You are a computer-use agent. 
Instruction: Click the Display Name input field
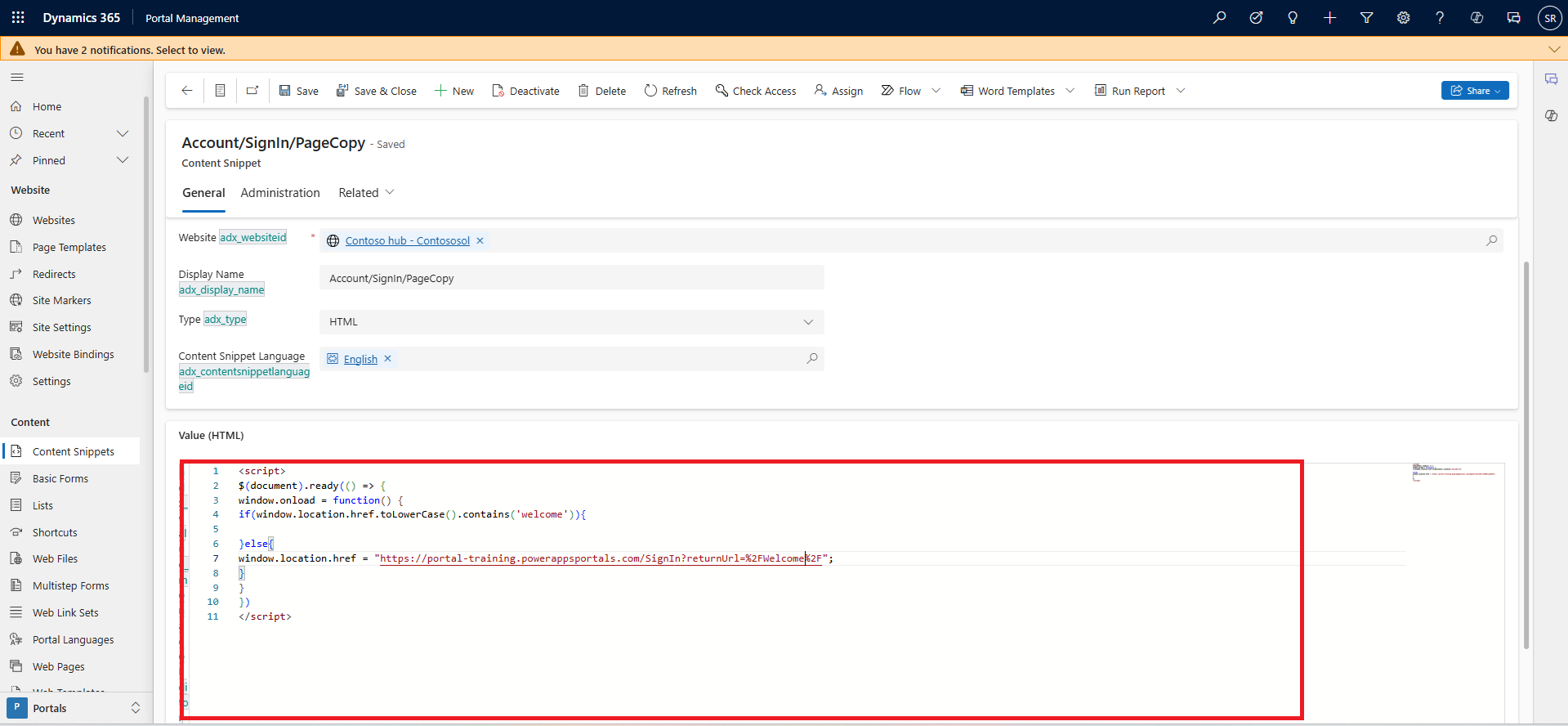571,278
